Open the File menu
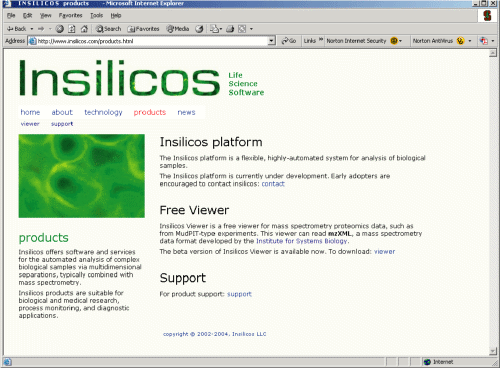 pos(11,15)
